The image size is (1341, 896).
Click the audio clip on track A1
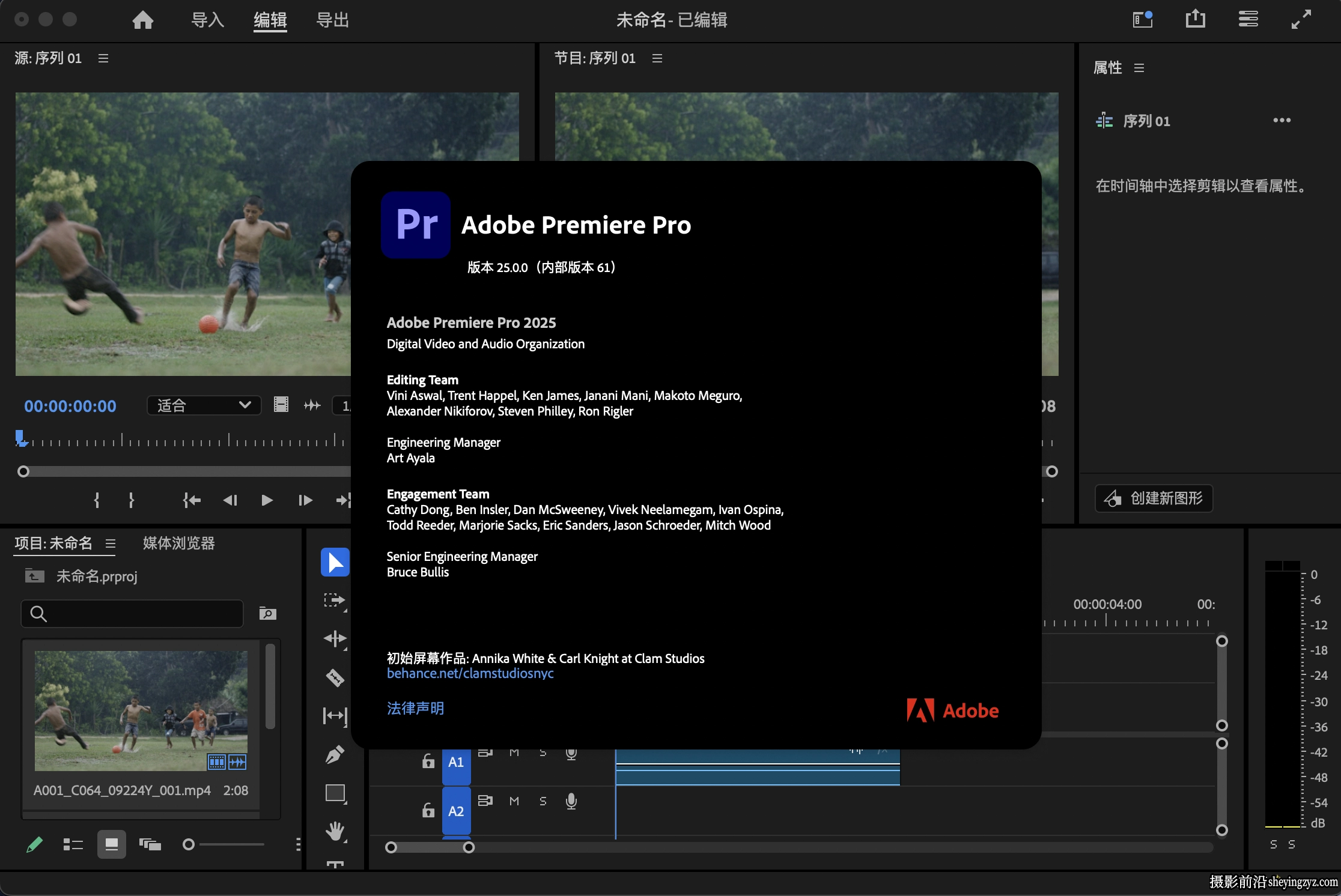(758, 767)
